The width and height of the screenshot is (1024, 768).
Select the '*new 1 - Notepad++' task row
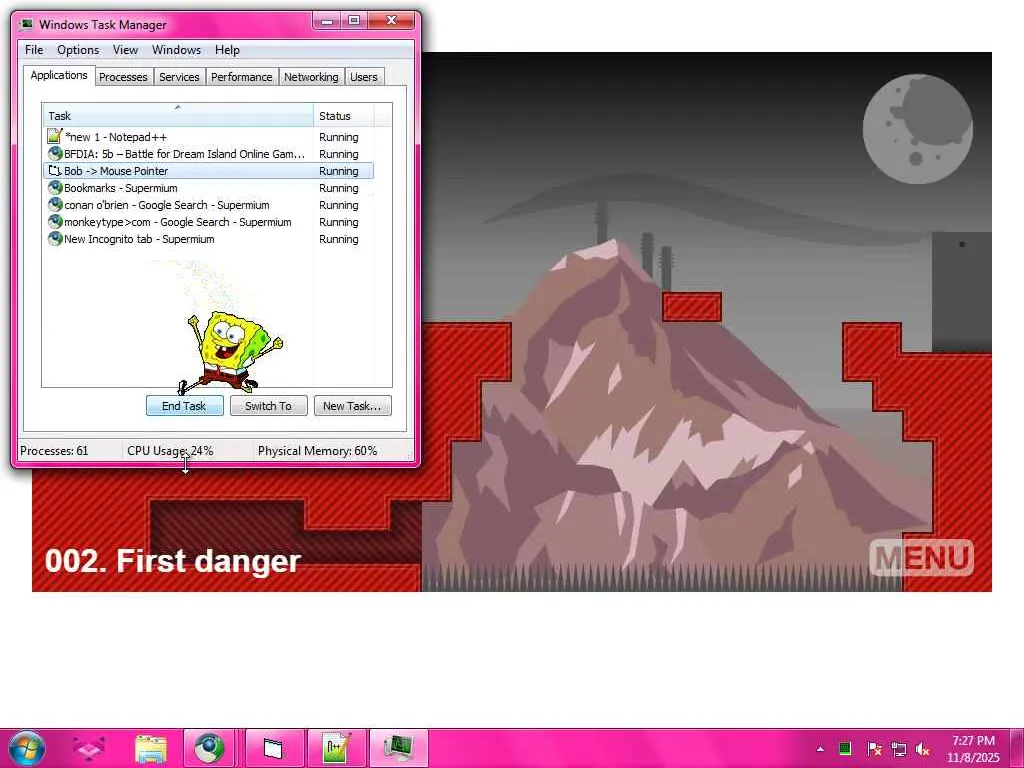[x=208, y=137]
